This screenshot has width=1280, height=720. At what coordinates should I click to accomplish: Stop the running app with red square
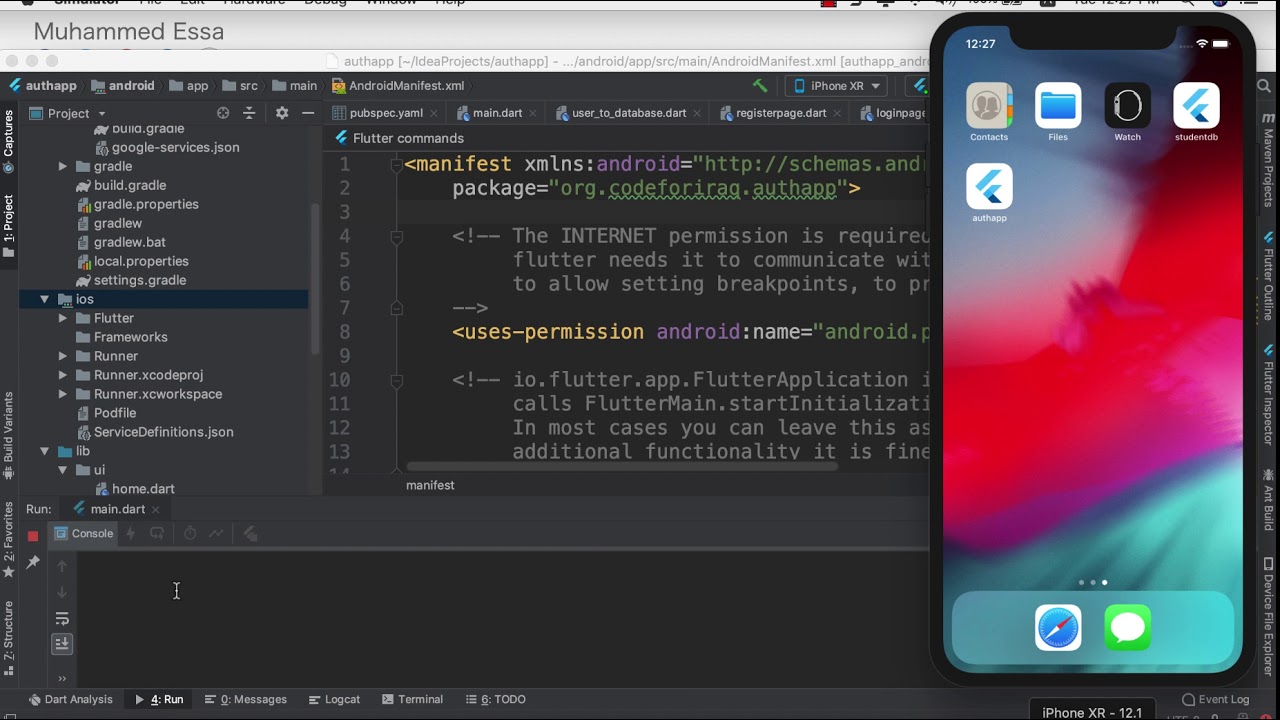tap(33, 535)
